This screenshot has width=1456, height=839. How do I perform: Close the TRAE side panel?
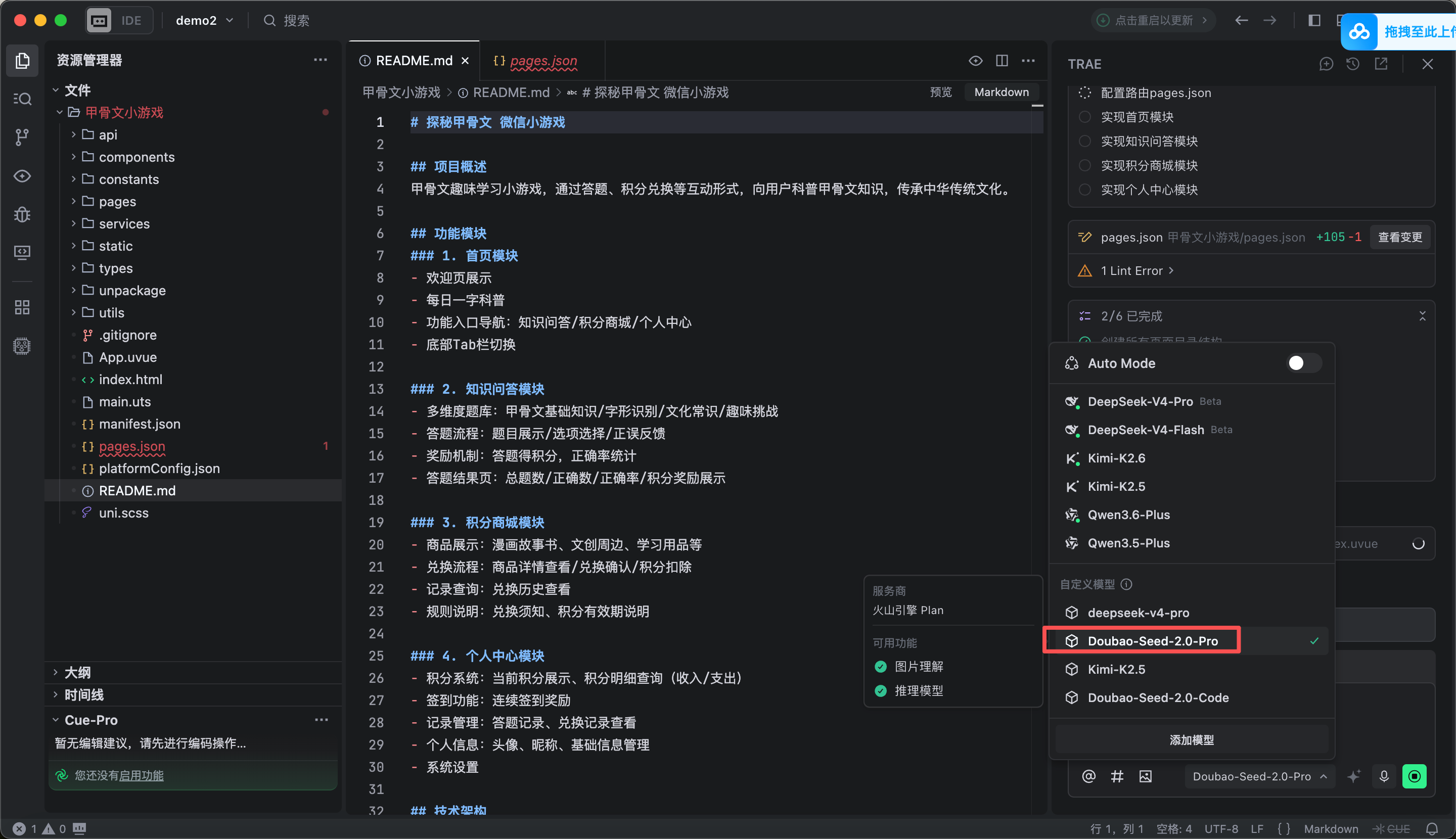(x=1427, y=64)
